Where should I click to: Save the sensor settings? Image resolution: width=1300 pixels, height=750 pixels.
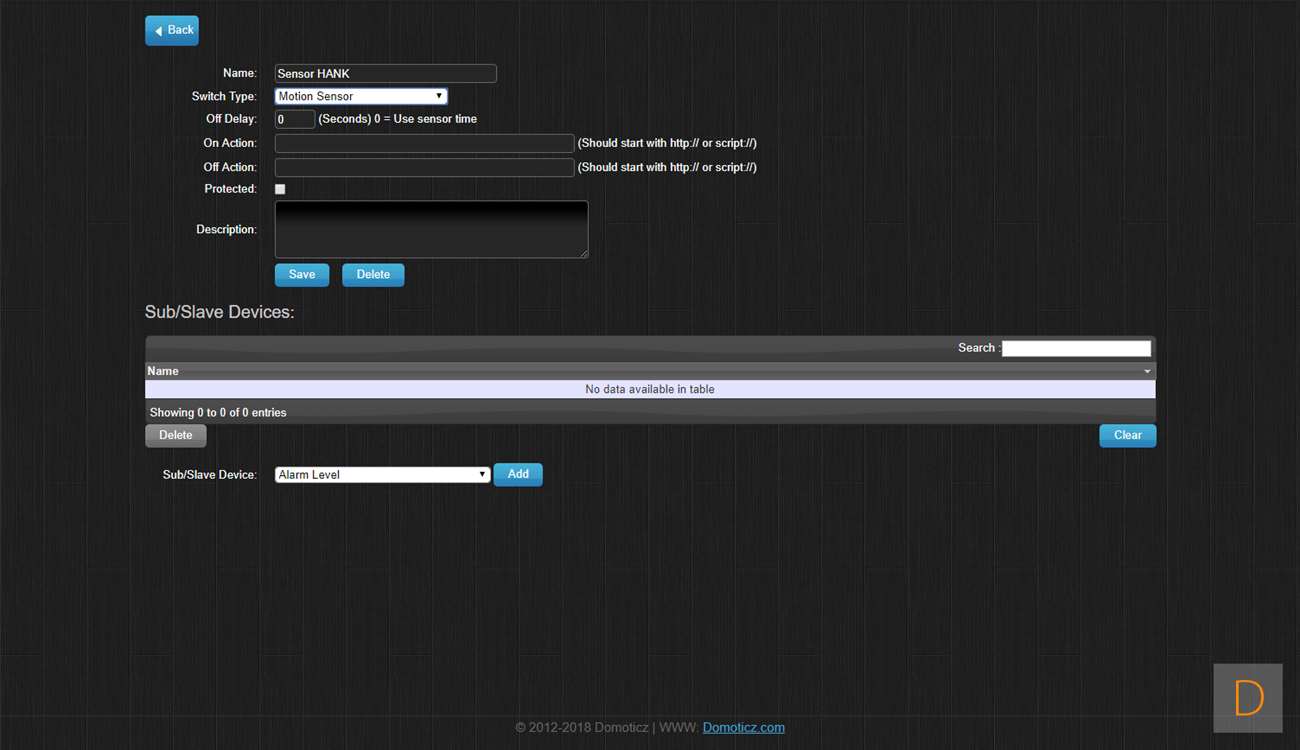click(302, 275)
